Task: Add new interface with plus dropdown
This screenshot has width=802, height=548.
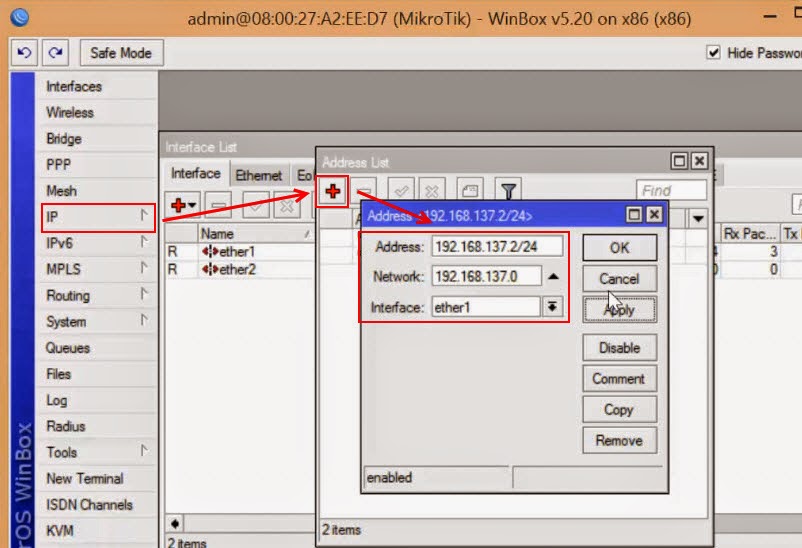Action: click(x=183, y=206)
